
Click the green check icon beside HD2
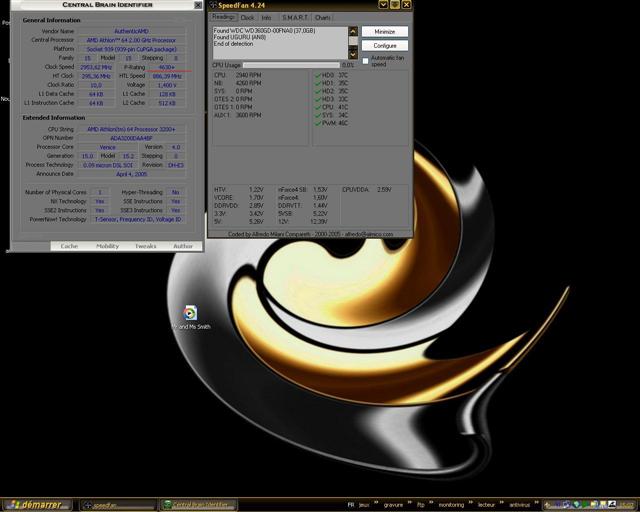(x=318, y=91)
